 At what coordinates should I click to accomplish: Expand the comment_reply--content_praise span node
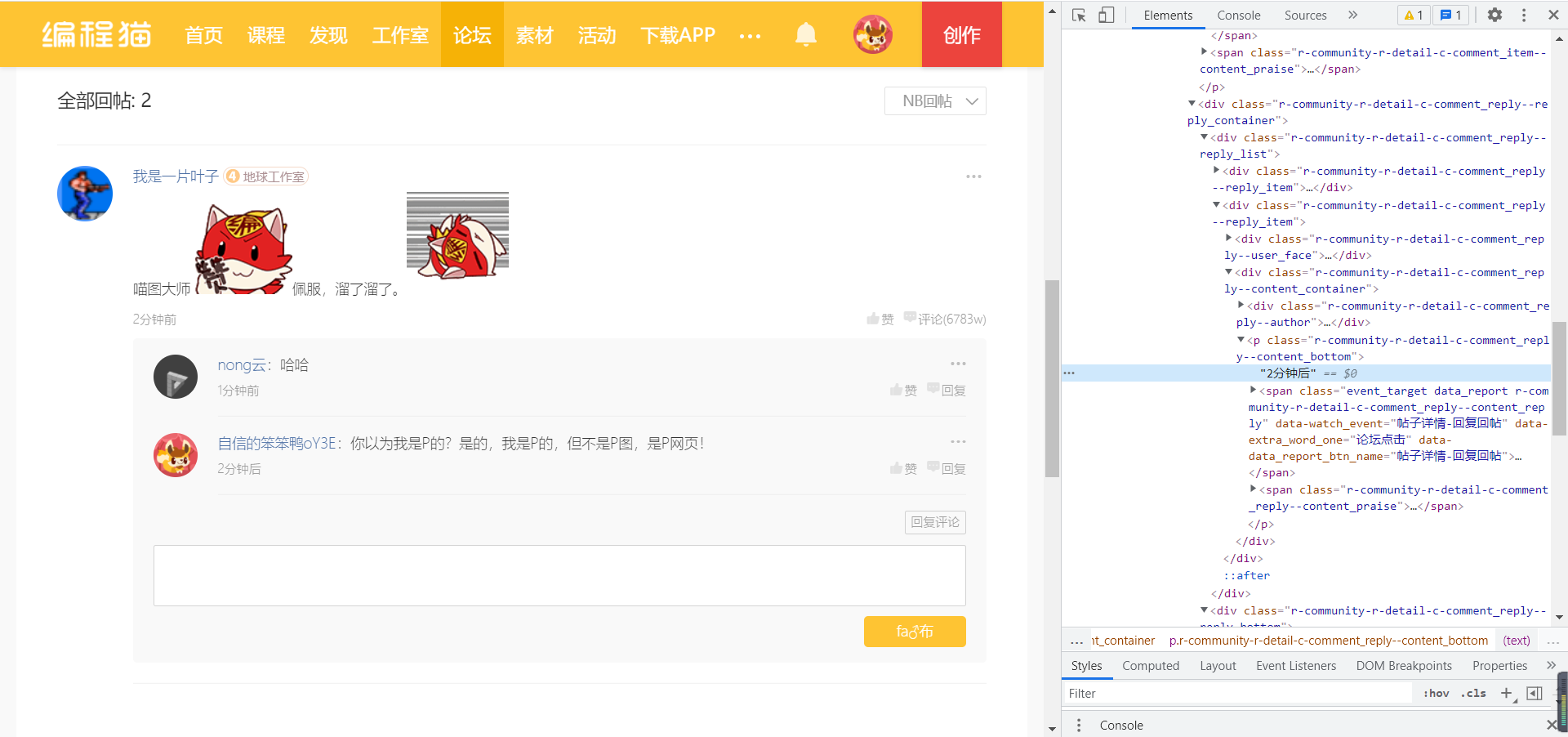point(1254,489)
